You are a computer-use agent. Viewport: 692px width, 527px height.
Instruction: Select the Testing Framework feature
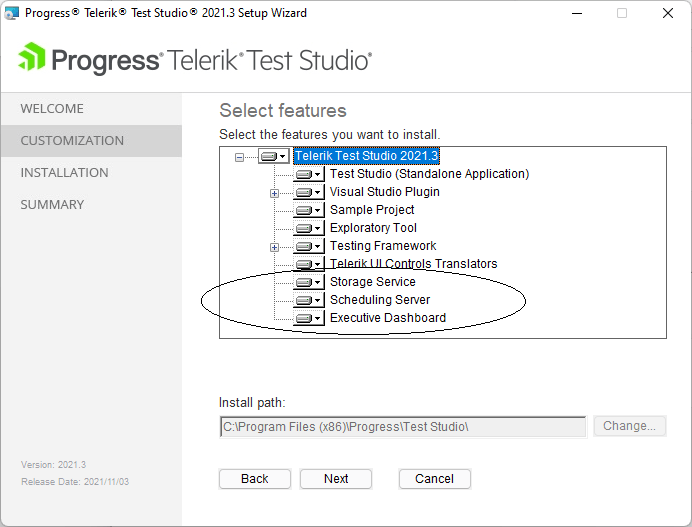[x=383, y=246]
